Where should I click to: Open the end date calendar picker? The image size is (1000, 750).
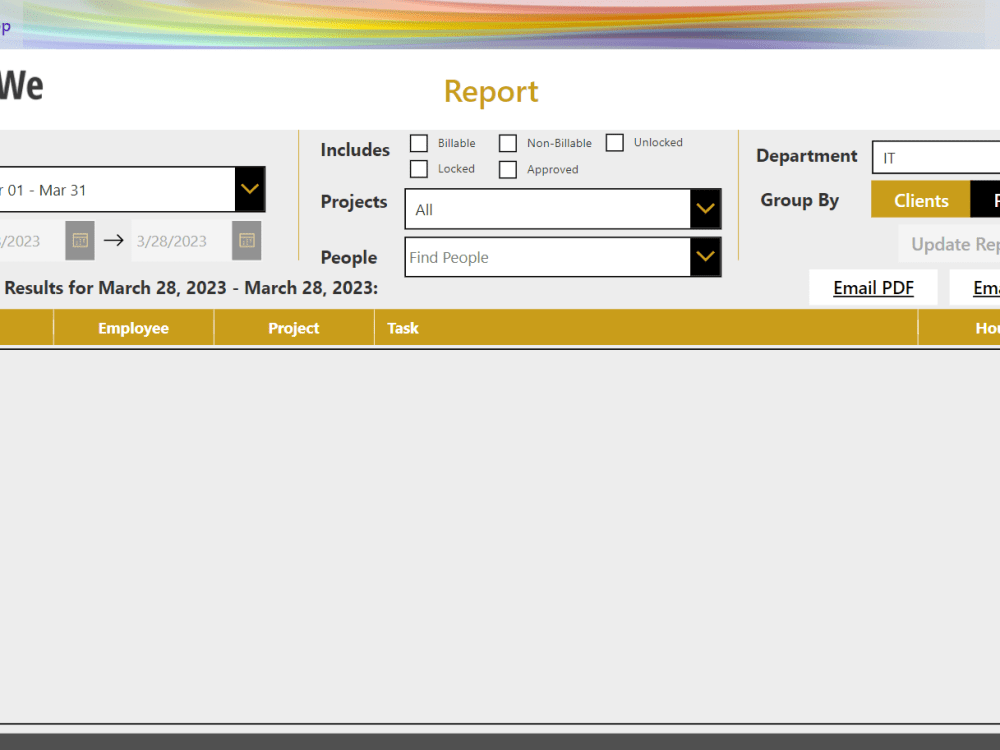click(x=247, y=240)
